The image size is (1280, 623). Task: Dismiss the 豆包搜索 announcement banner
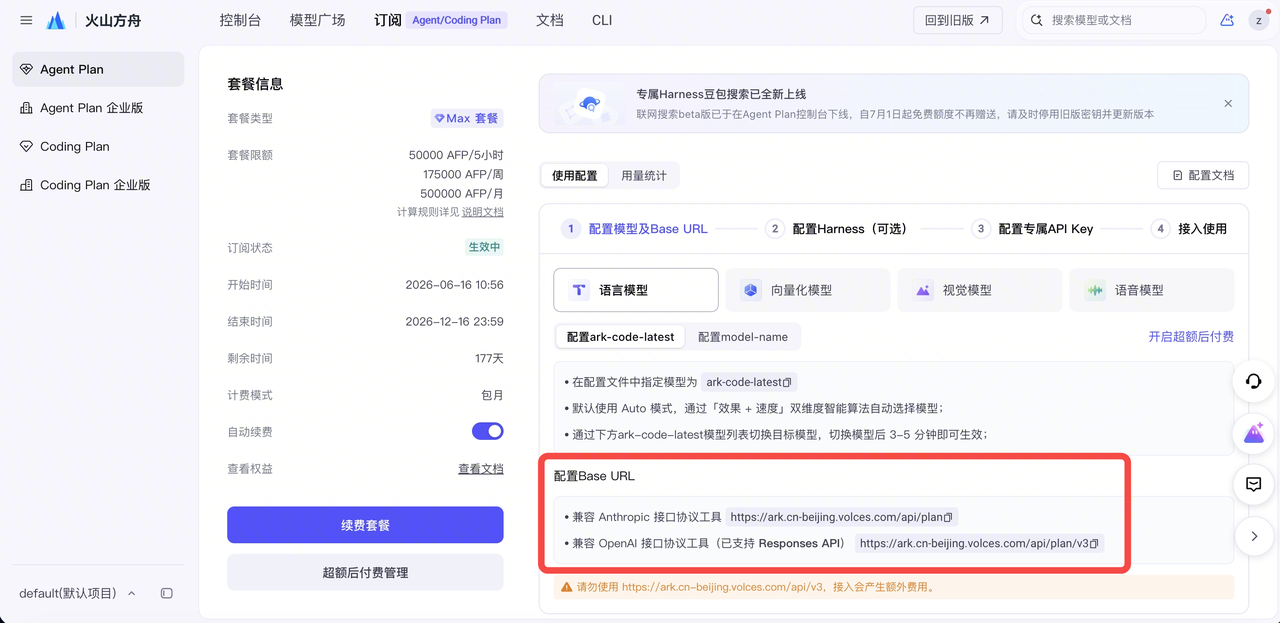(1228, 103)
